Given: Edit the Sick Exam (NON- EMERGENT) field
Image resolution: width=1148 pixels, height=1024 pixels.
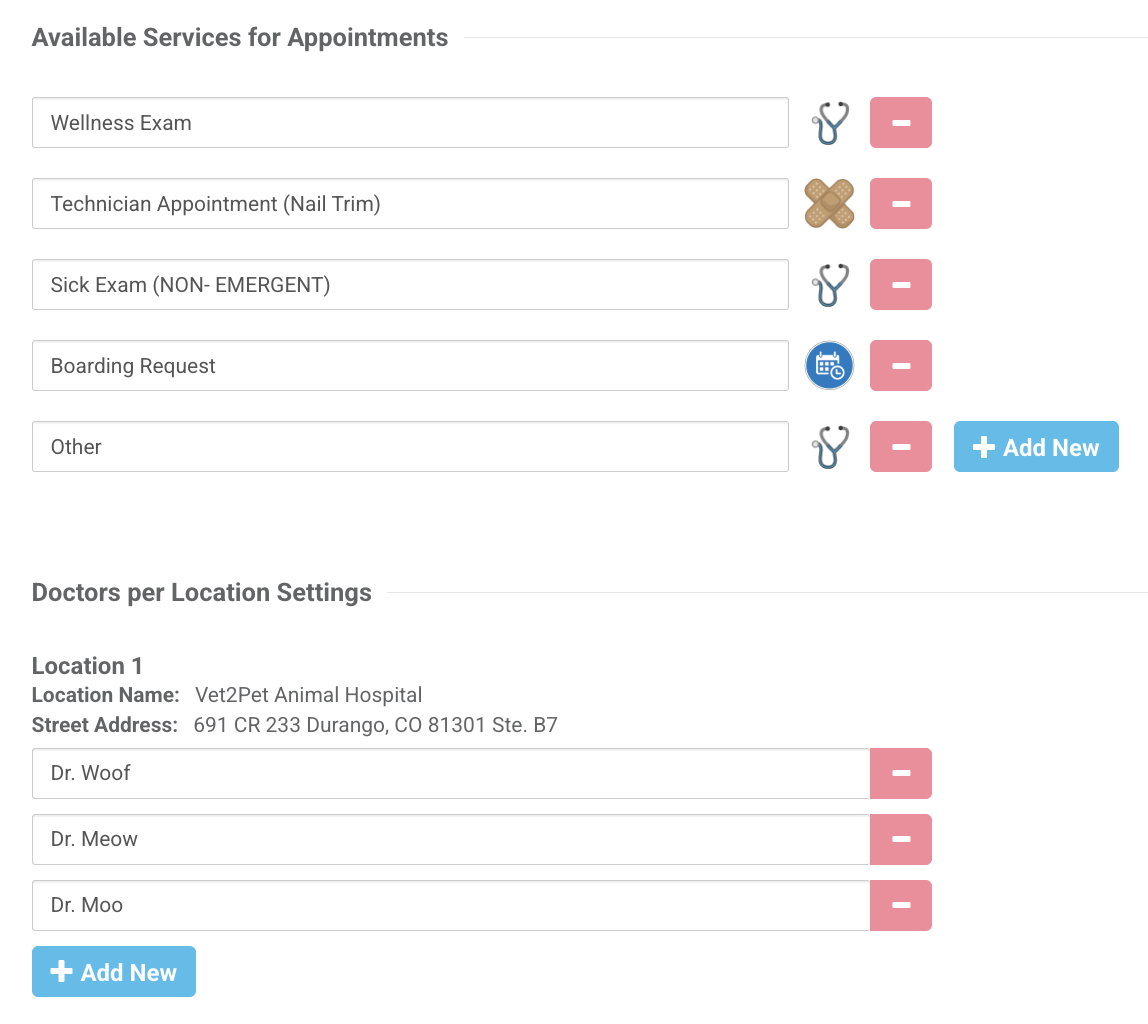Looking at the screenshot, I should tap(410, 285).
